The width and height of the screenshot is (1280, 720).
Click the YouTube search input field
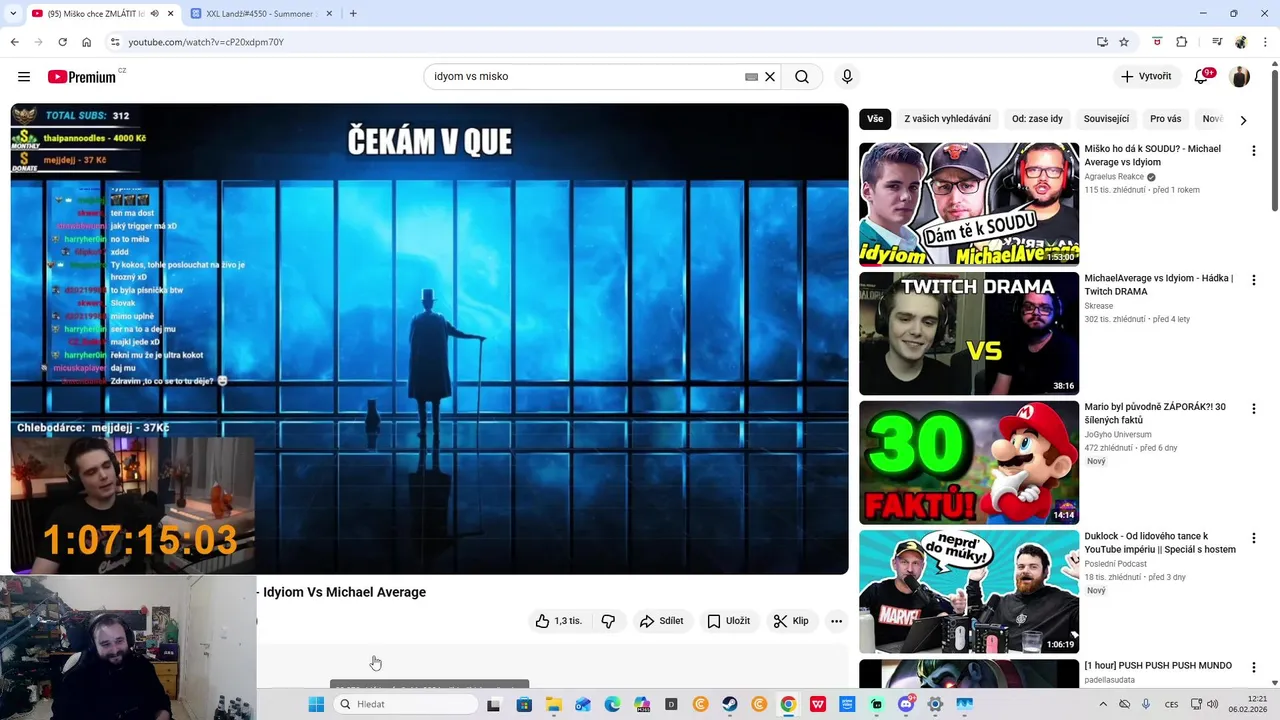tap(585, 77)
